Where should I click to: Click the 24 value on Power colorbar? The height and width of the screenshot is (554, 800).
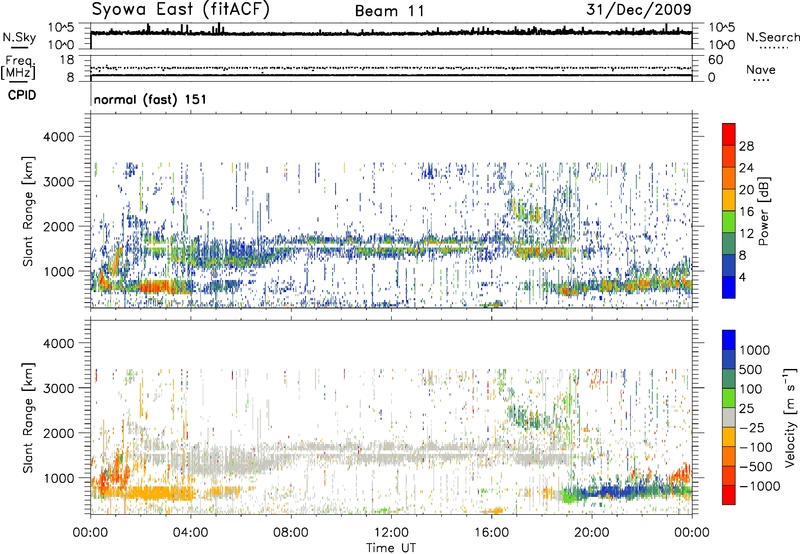746,168
